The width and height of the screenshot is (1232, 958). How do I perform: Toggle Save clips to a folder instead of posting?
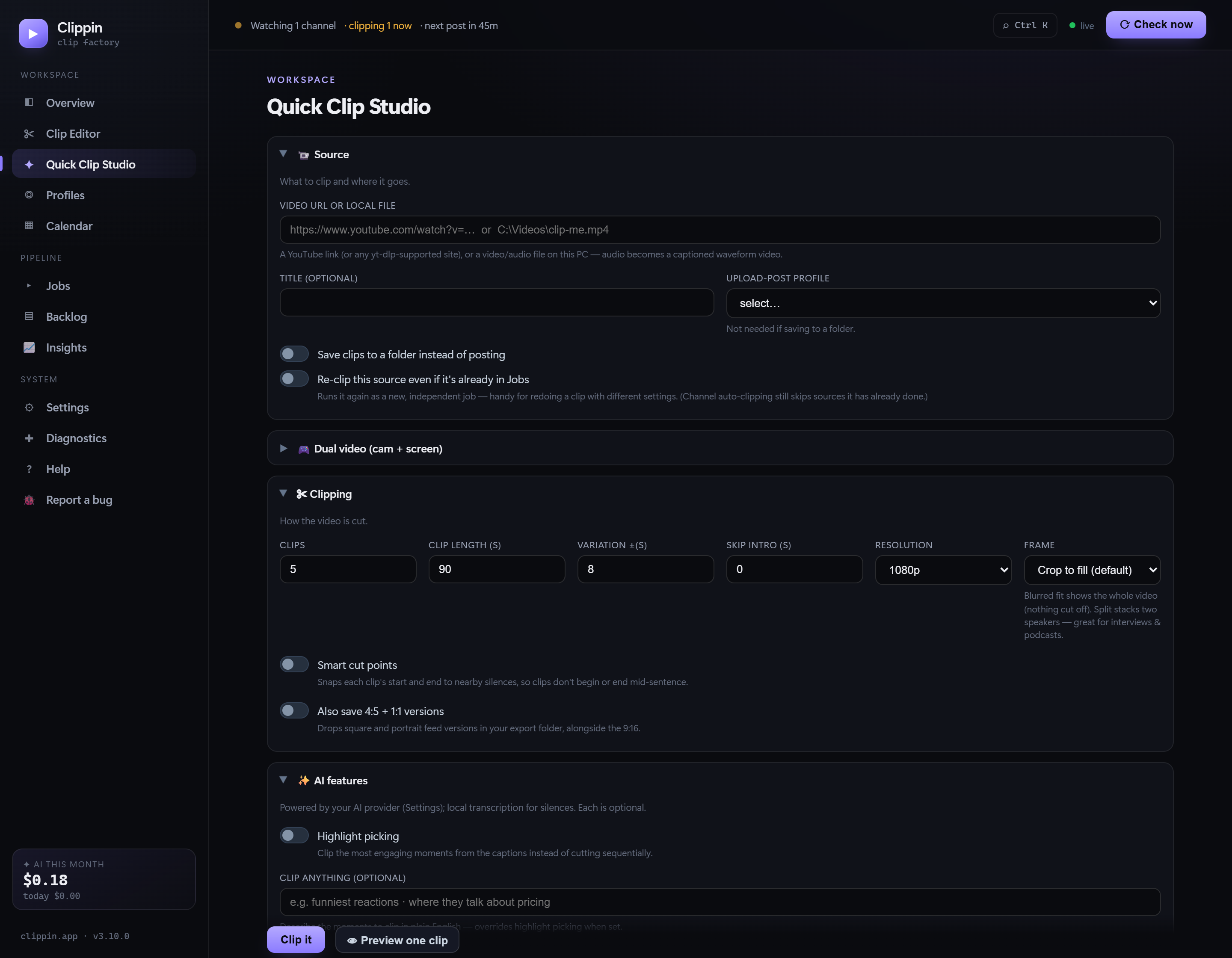coord(294,354)
